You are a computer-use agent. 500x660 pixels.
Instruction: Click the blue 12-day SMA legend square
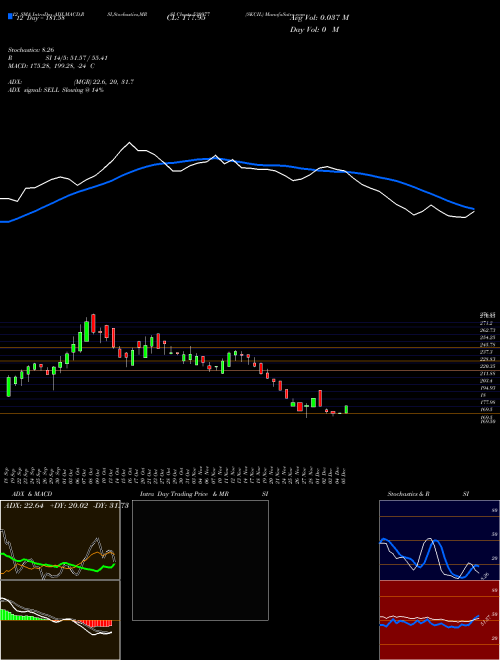(10, 16)
